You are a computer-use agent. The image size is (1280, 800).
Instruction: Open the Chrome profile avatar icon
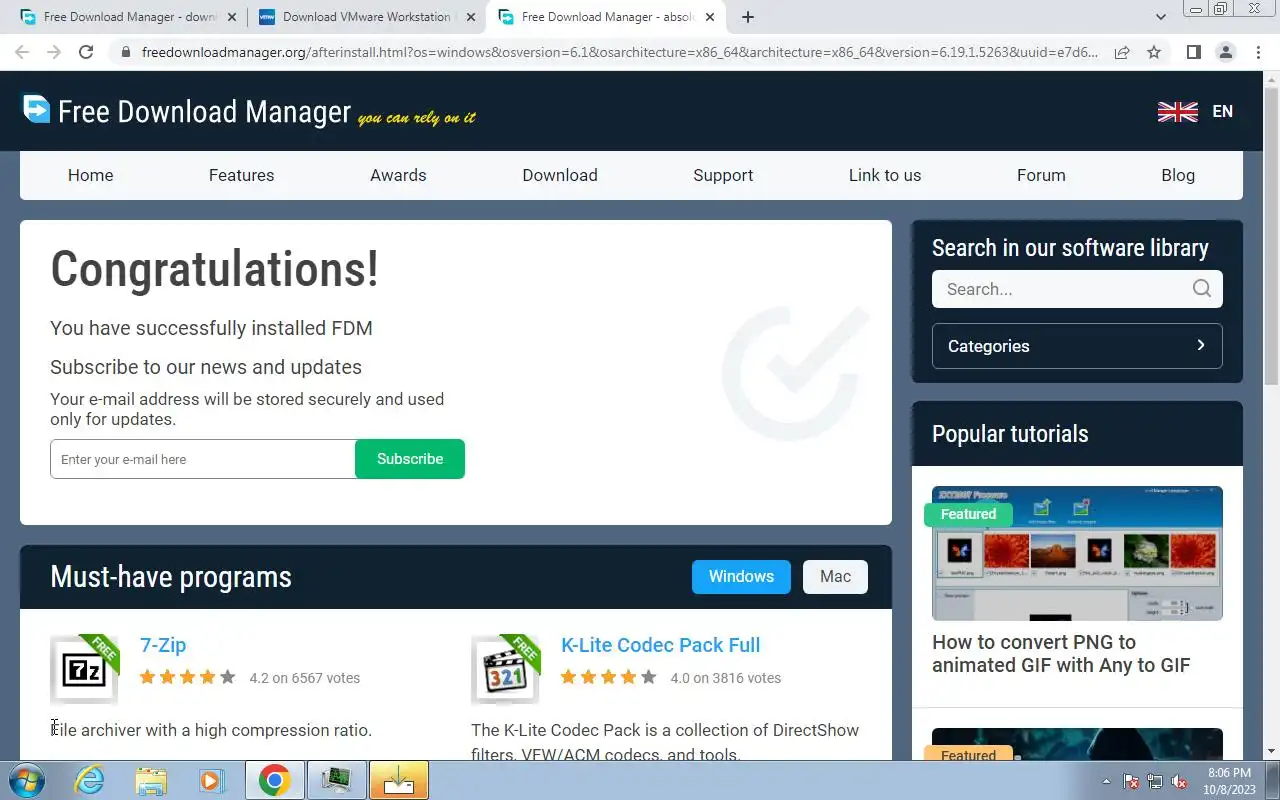pyautogui.click(x=1225, y=52)
